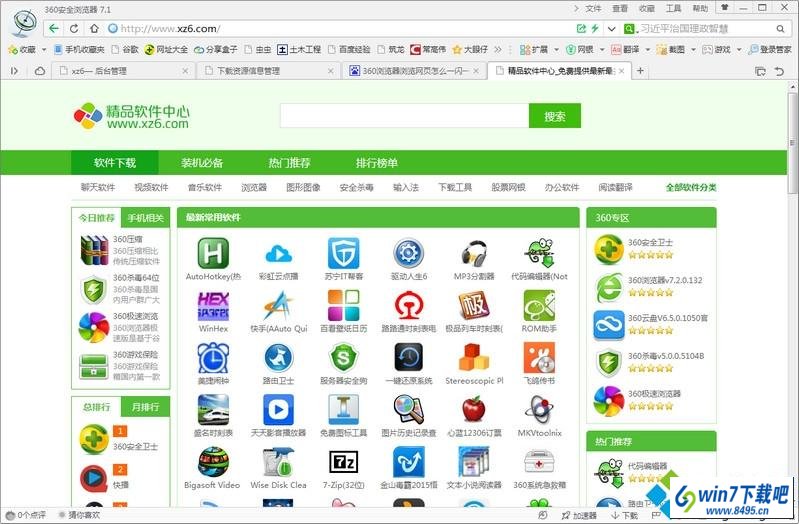The image size is (799, 524).
Task: Click the 7-Zip(32位) app icon
Action: pos(343,461)
